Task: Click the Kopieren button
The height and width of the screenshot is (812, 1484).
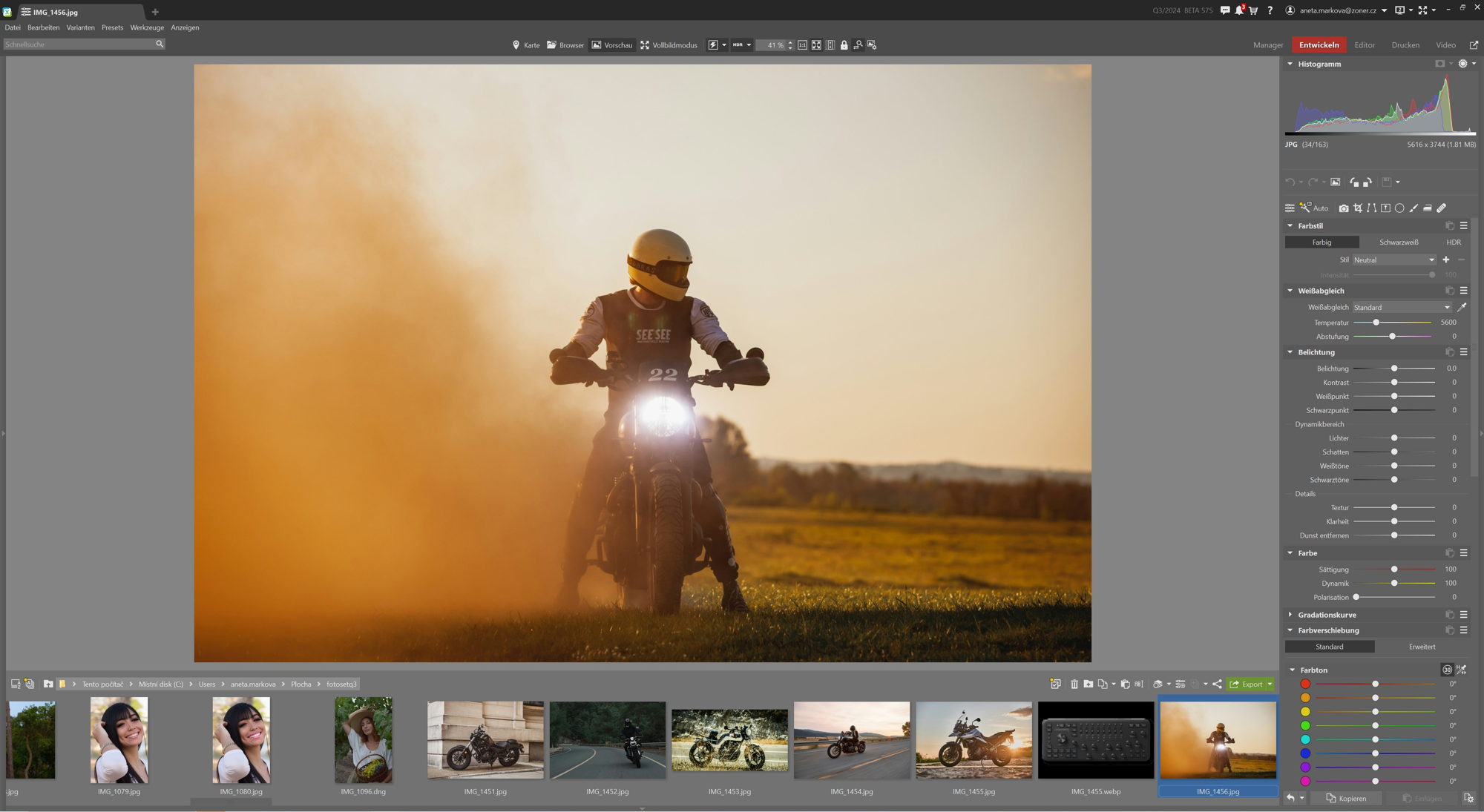Action: pyautogui.click(x=1346, y=799)
